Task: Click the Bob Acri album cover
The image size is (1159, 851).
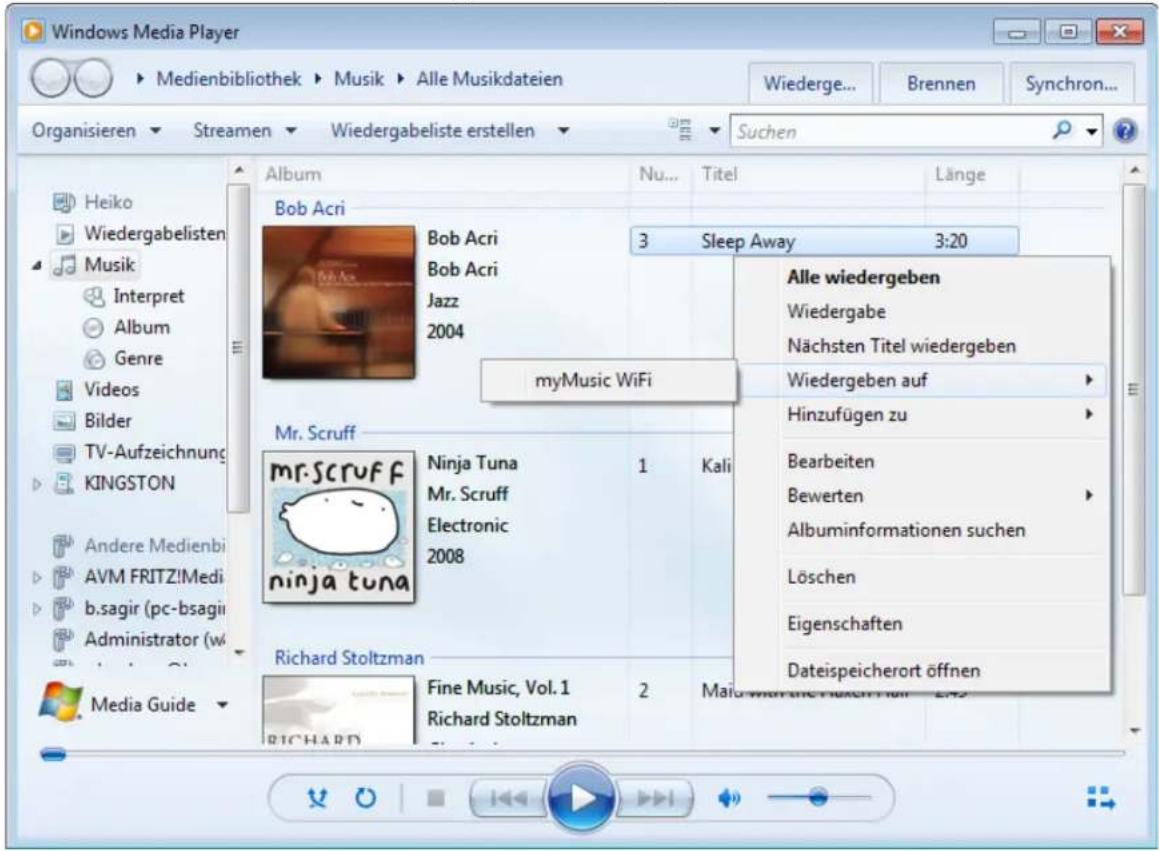Action: tap(339, 302)
